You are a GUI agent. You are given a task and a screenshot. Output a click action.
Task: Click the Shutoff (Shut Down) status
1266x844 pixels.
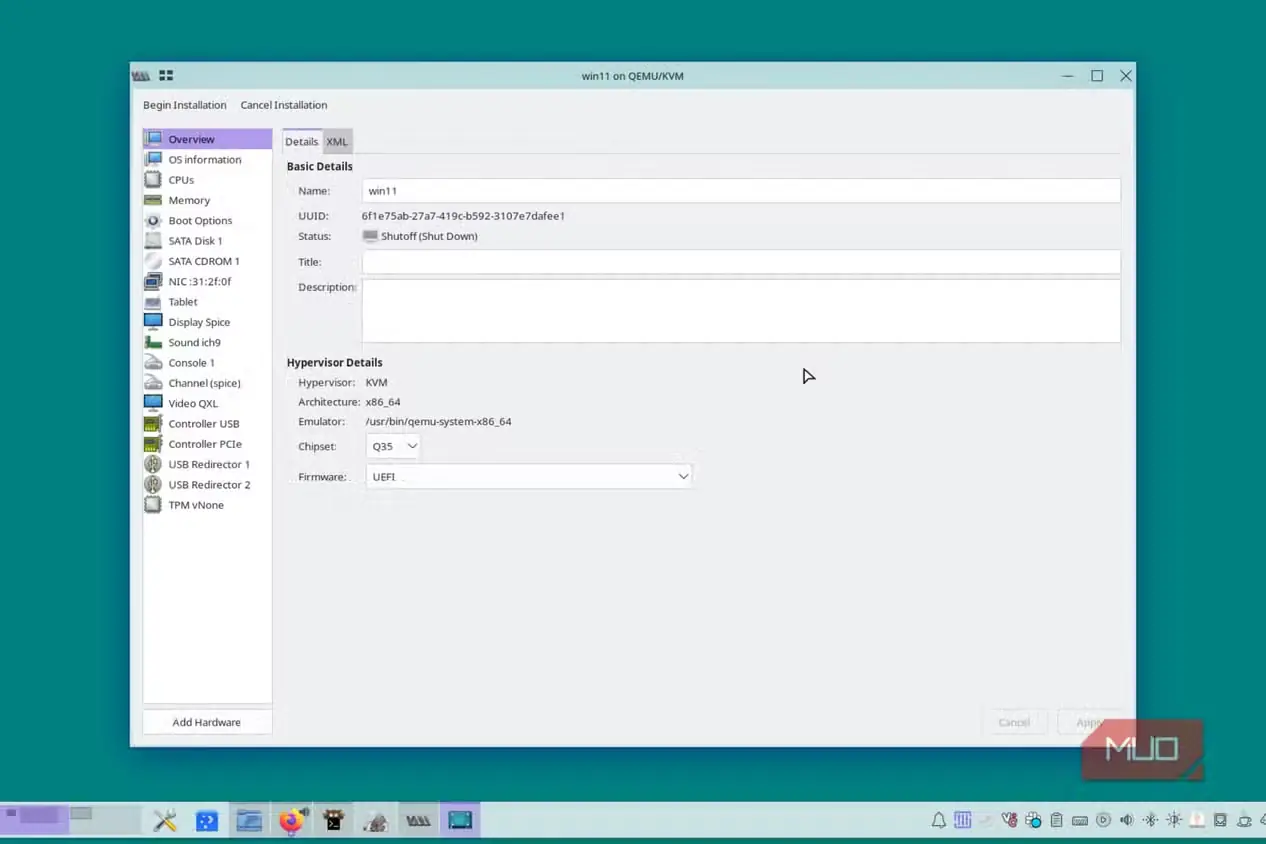[x=429, y=237]
